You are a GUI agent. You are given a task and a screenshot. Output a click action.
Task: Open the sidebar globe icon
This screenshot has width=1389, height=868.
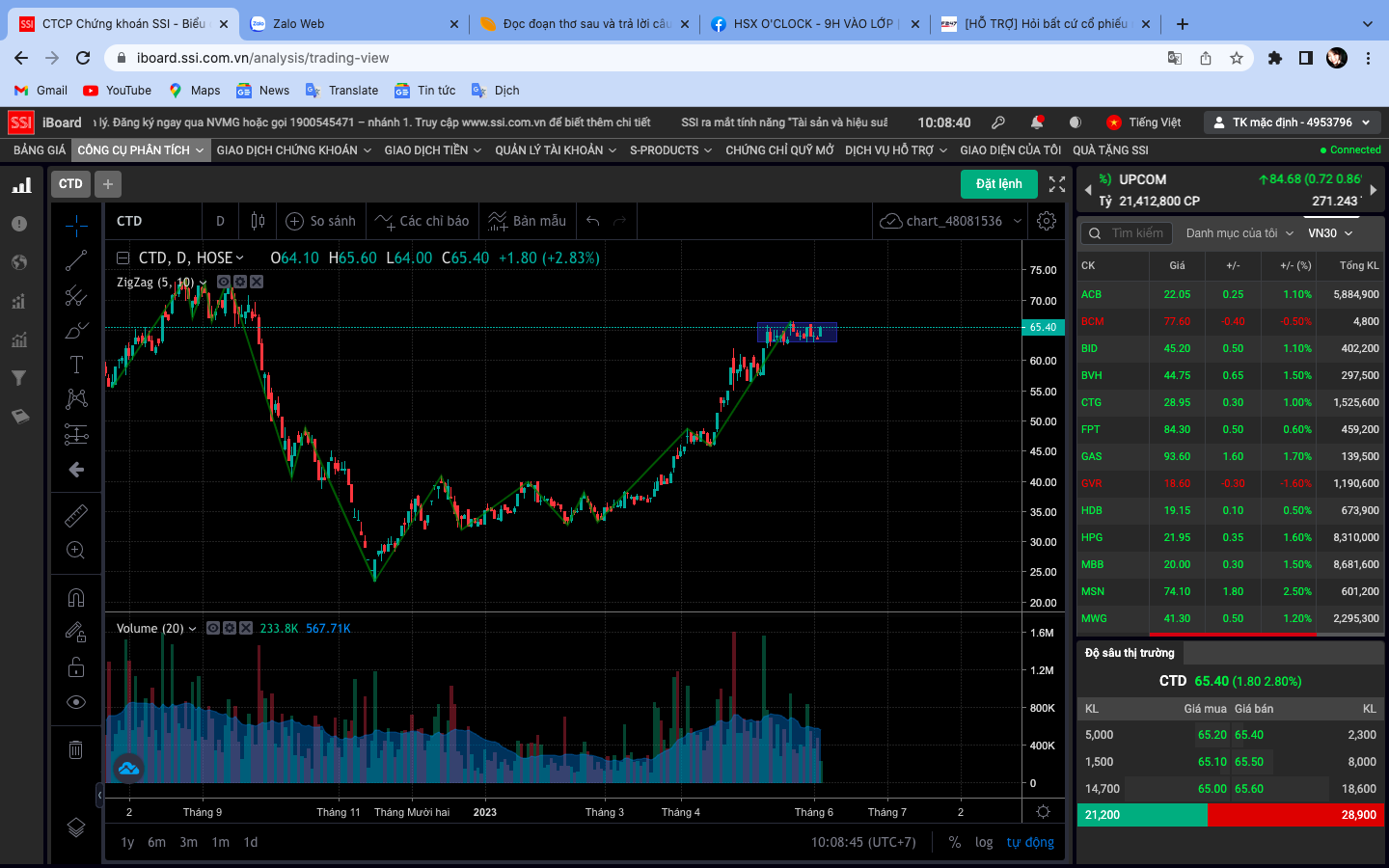pos(18,262)
